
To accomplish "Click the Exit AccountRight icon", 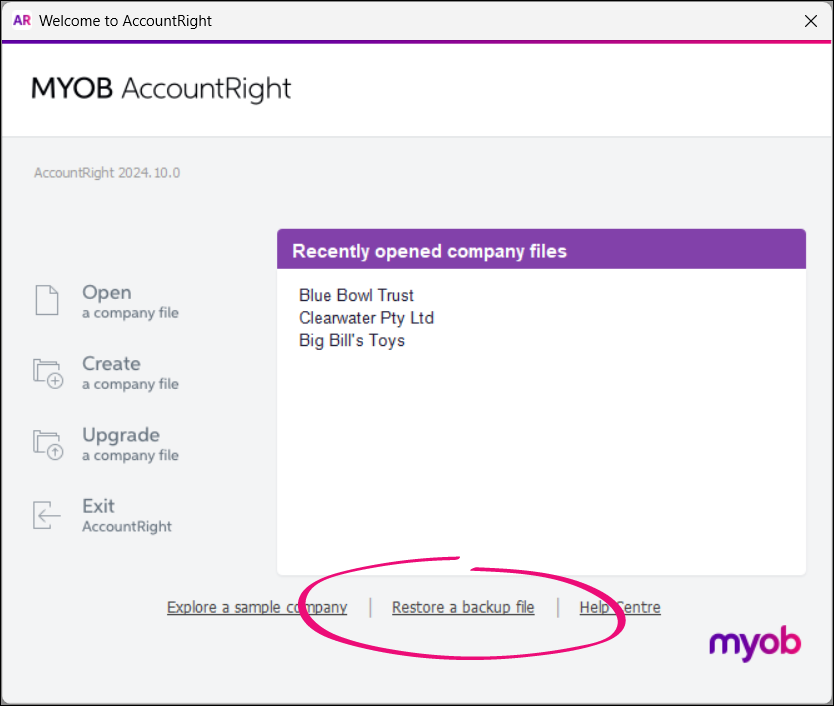I will [x=47, y=514].
